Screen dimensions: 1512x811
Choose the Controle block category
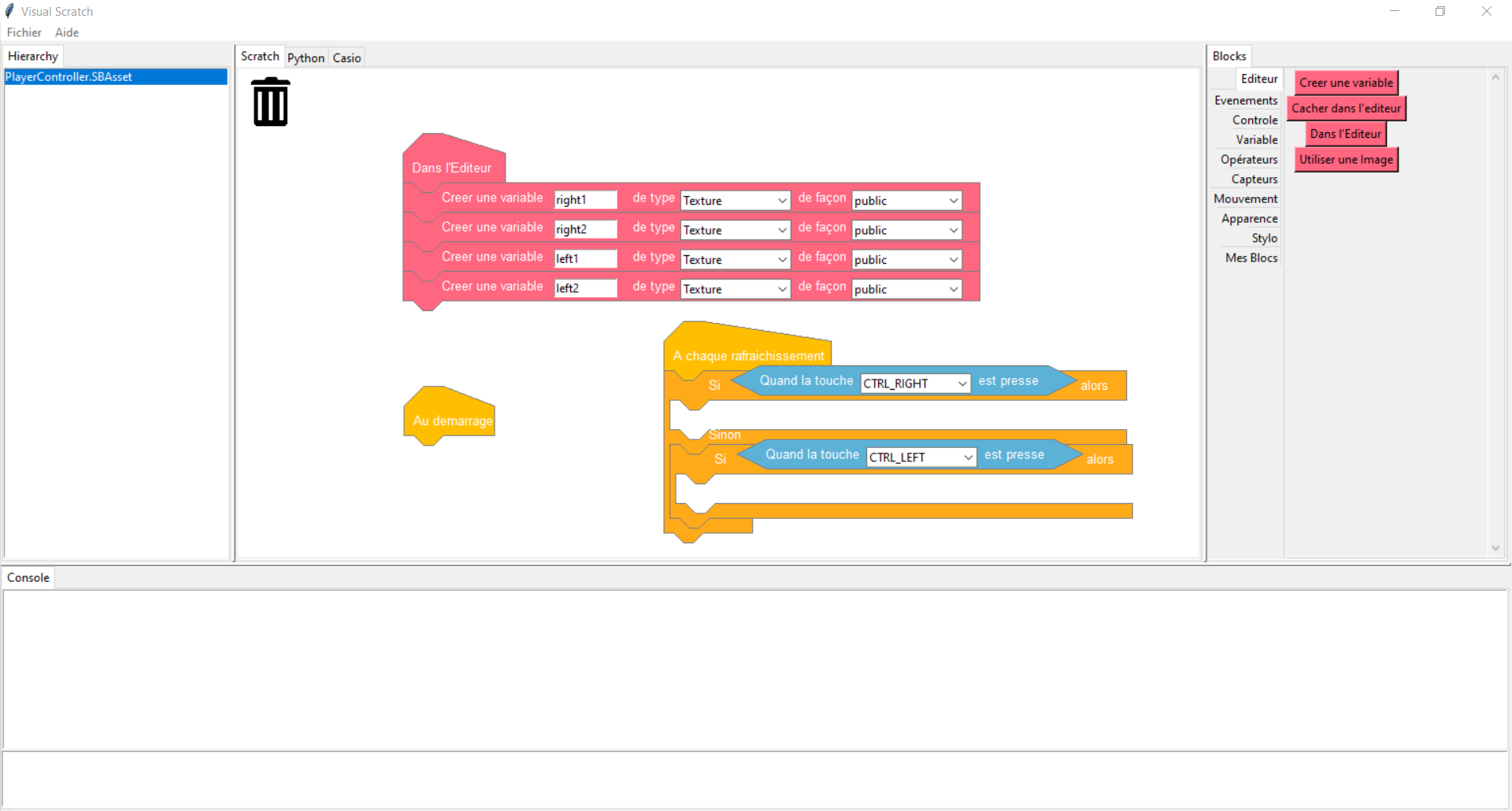click(x=1254, y=120)
